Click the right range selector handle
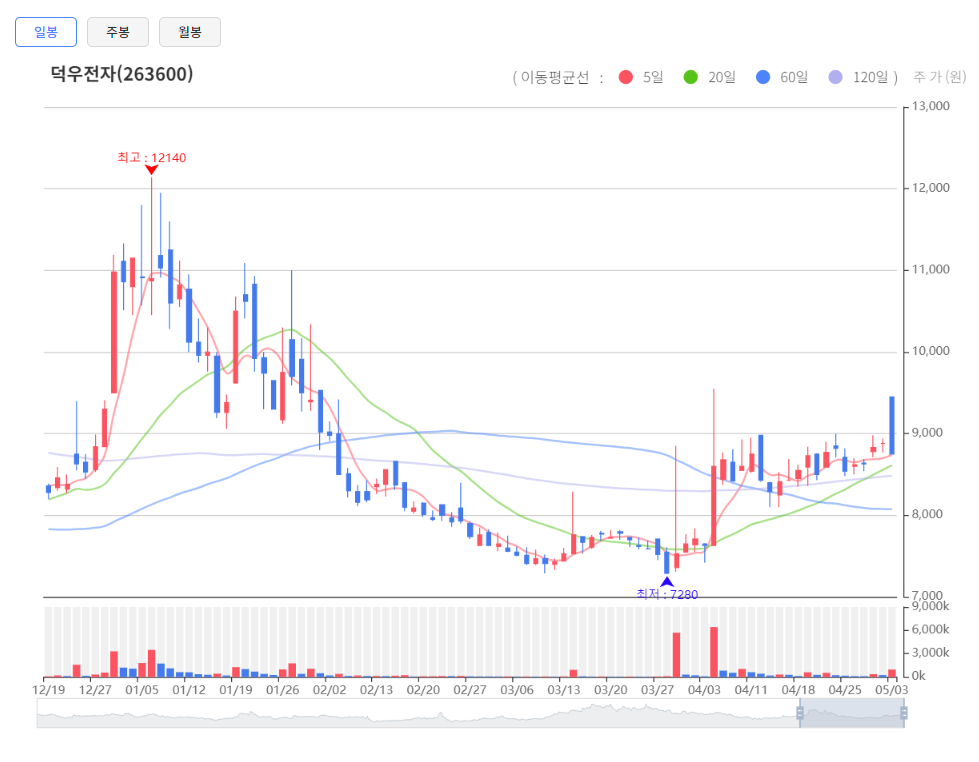This screenshot has height=762, width=979. pos(903,713)
